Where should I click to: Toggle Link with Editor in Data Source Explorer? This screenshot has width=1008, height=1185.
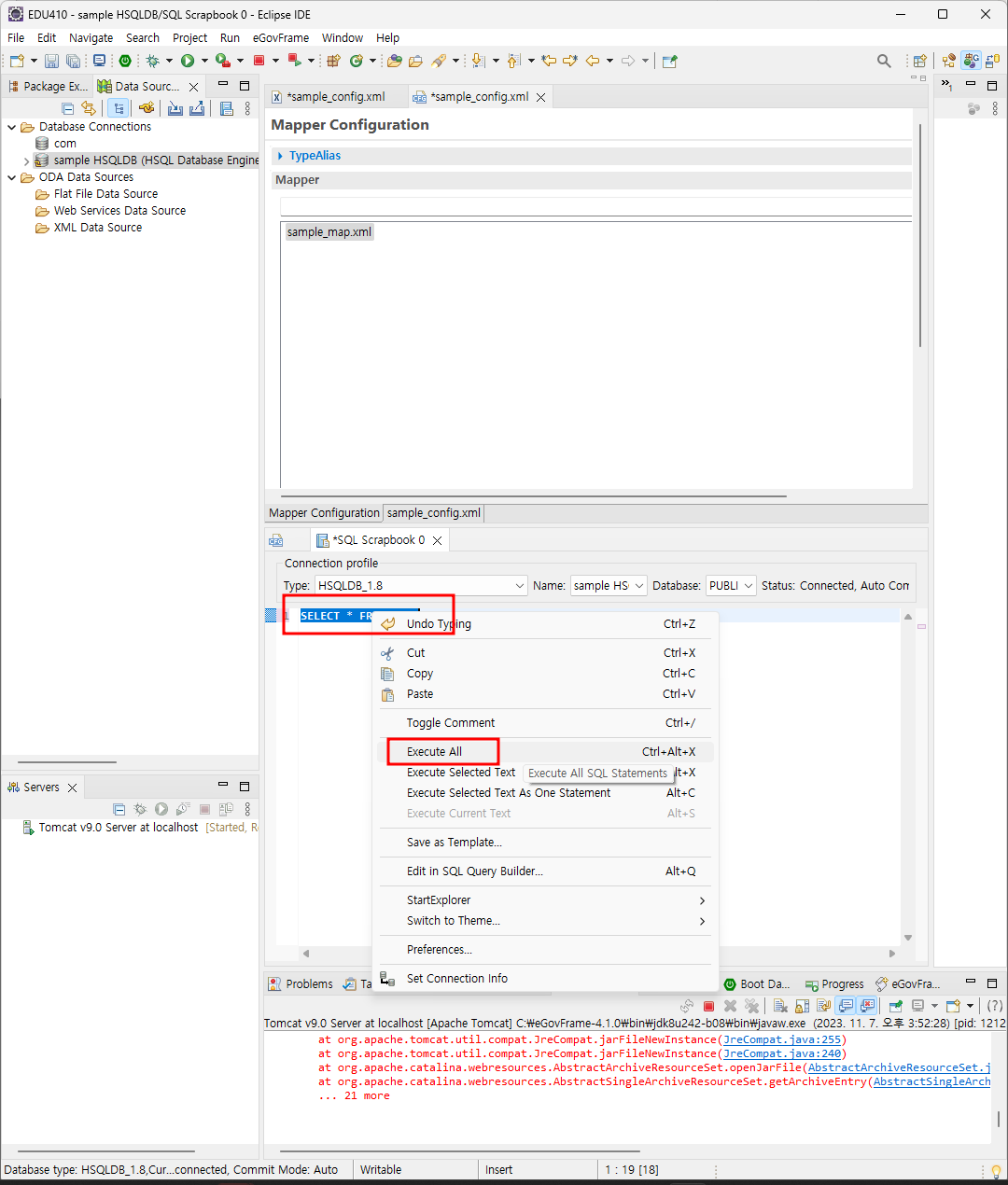(89, 108)
